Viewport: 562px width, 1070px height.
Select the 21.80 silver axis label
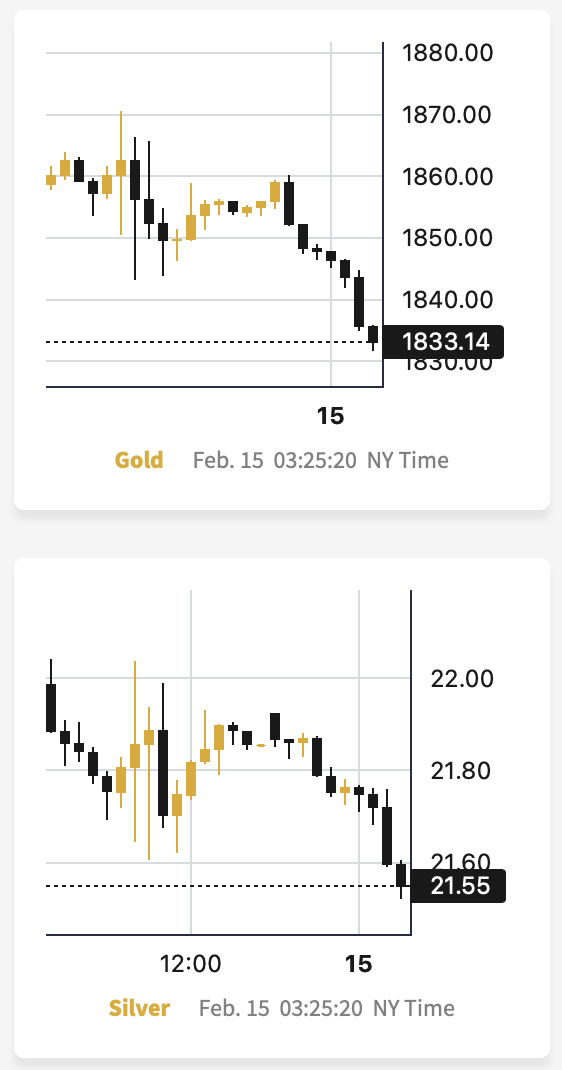[460, 771]
